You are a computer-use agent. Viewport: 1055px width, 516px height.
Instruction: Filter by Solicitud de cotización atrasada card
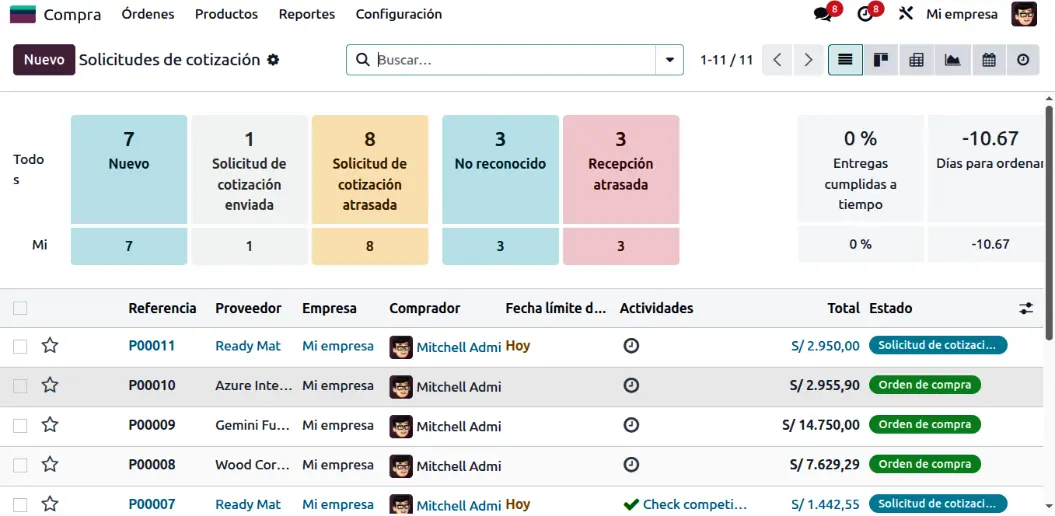pyautogui.click(x=370, y=169)
